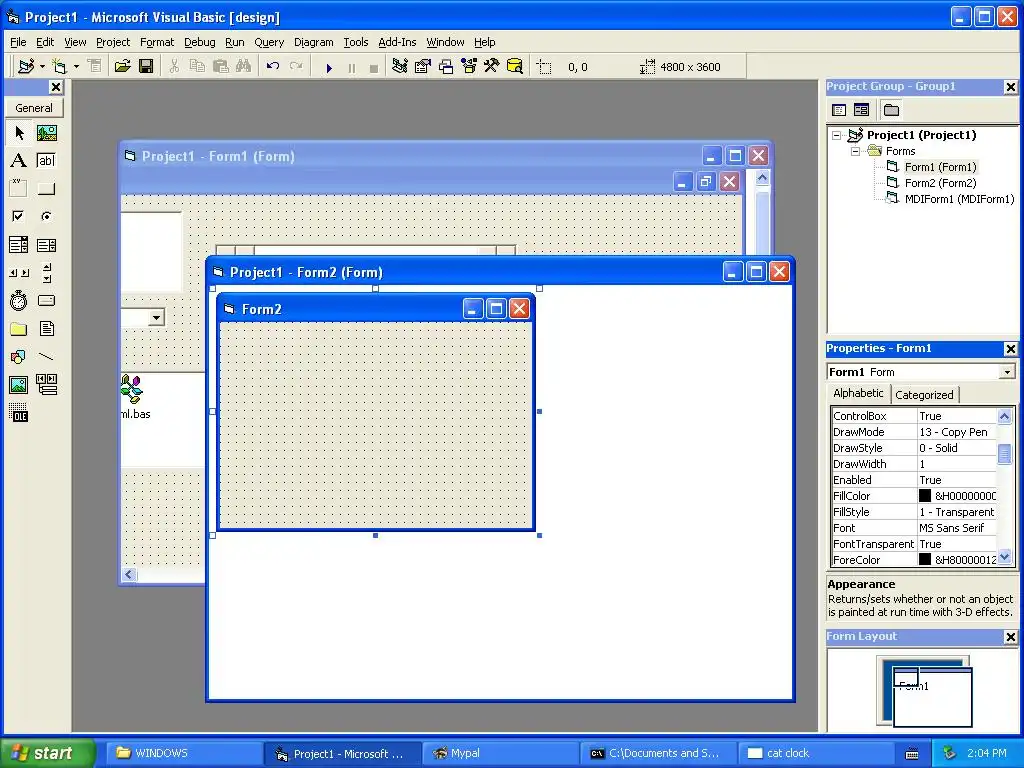The image size is (1024, 768).
Task: Select the HScrollBar control tool
Action: 19,273
